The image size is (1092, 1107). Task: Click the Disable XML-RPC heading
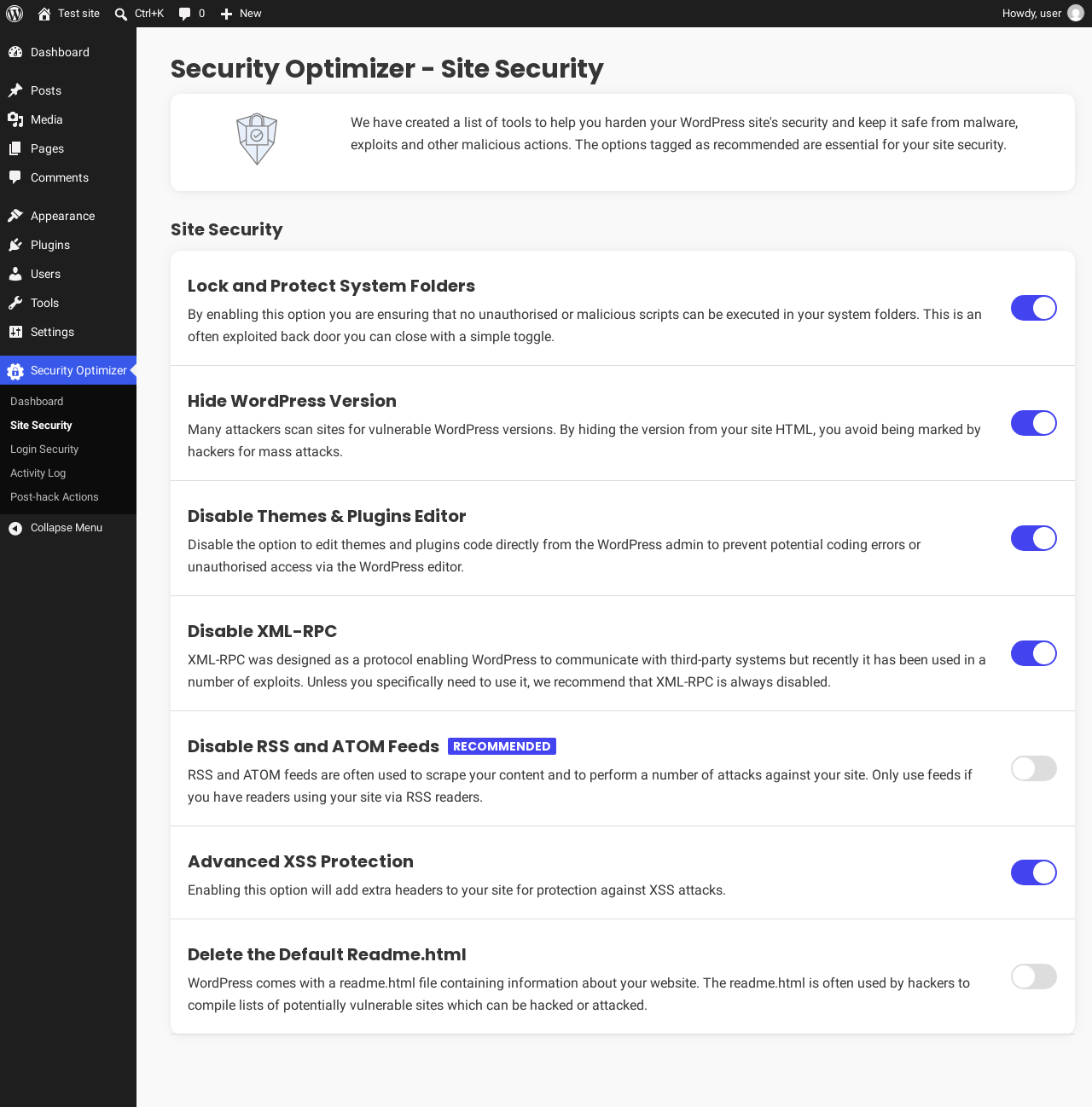262,631
